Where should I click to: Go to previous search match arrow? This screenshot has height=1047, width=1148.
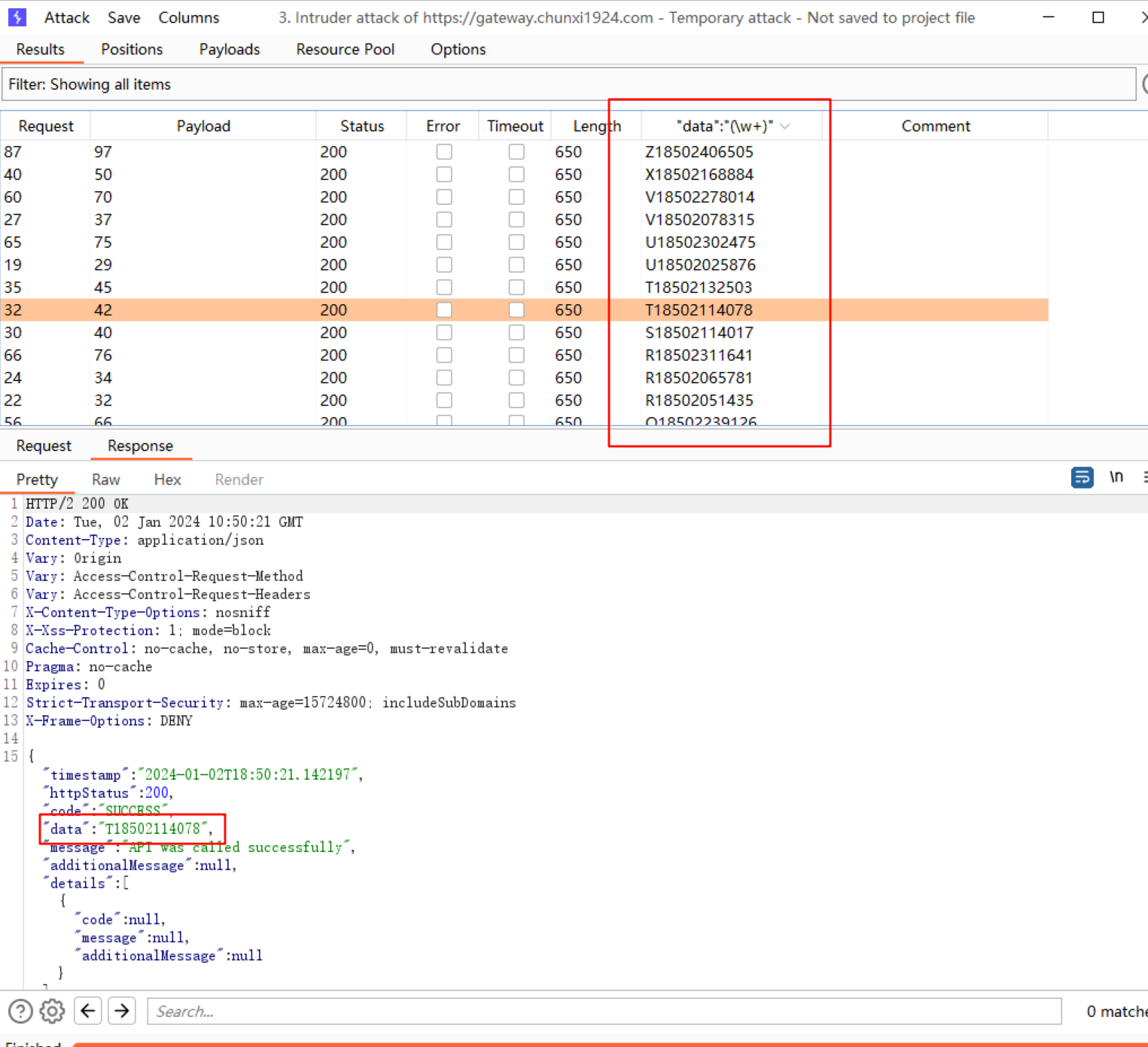(x=88, y=1011)
